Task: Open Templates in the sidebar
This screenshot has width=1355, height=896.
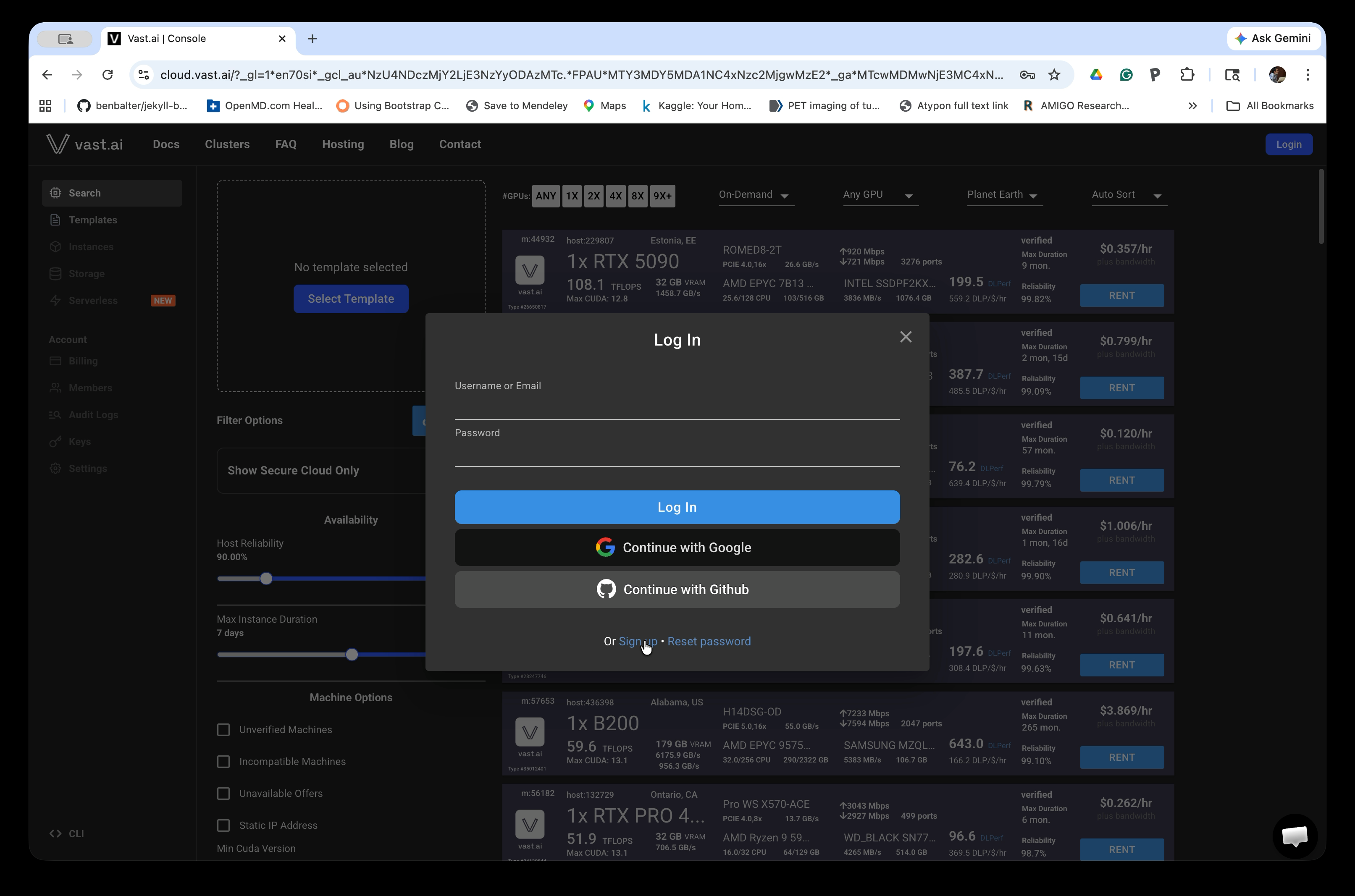Action: pyautogui.click(x=112, y=220)
